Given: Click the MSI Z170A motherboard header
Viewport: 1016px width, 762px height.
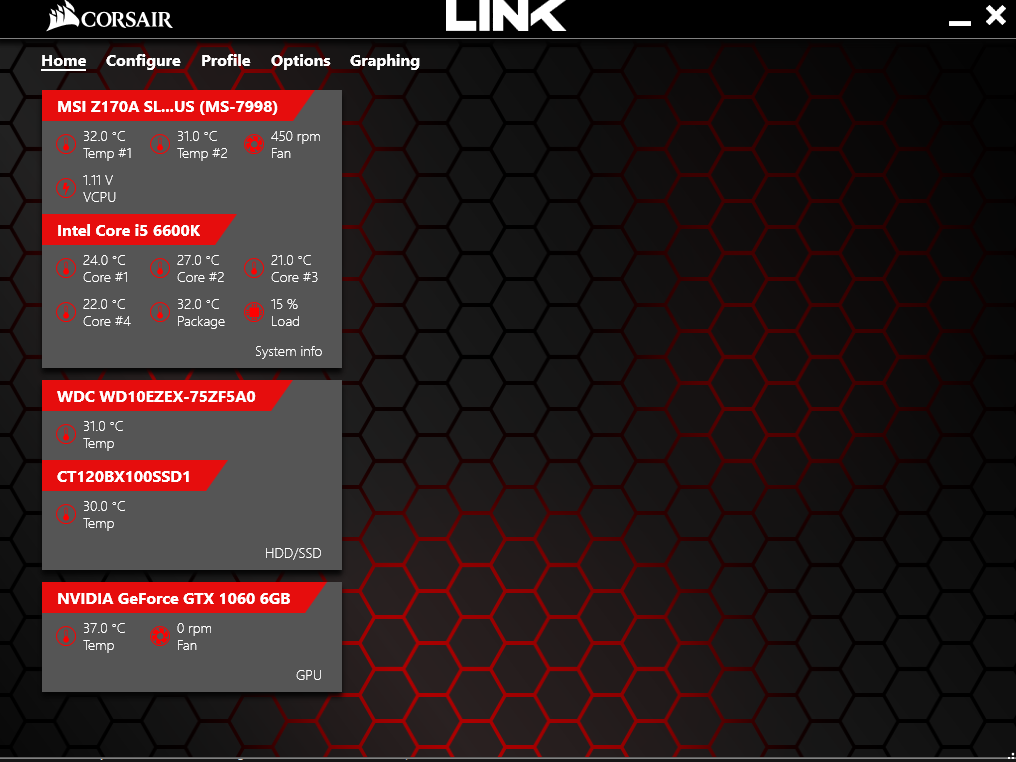Looking at the screenshot, I should coord(178,106).
